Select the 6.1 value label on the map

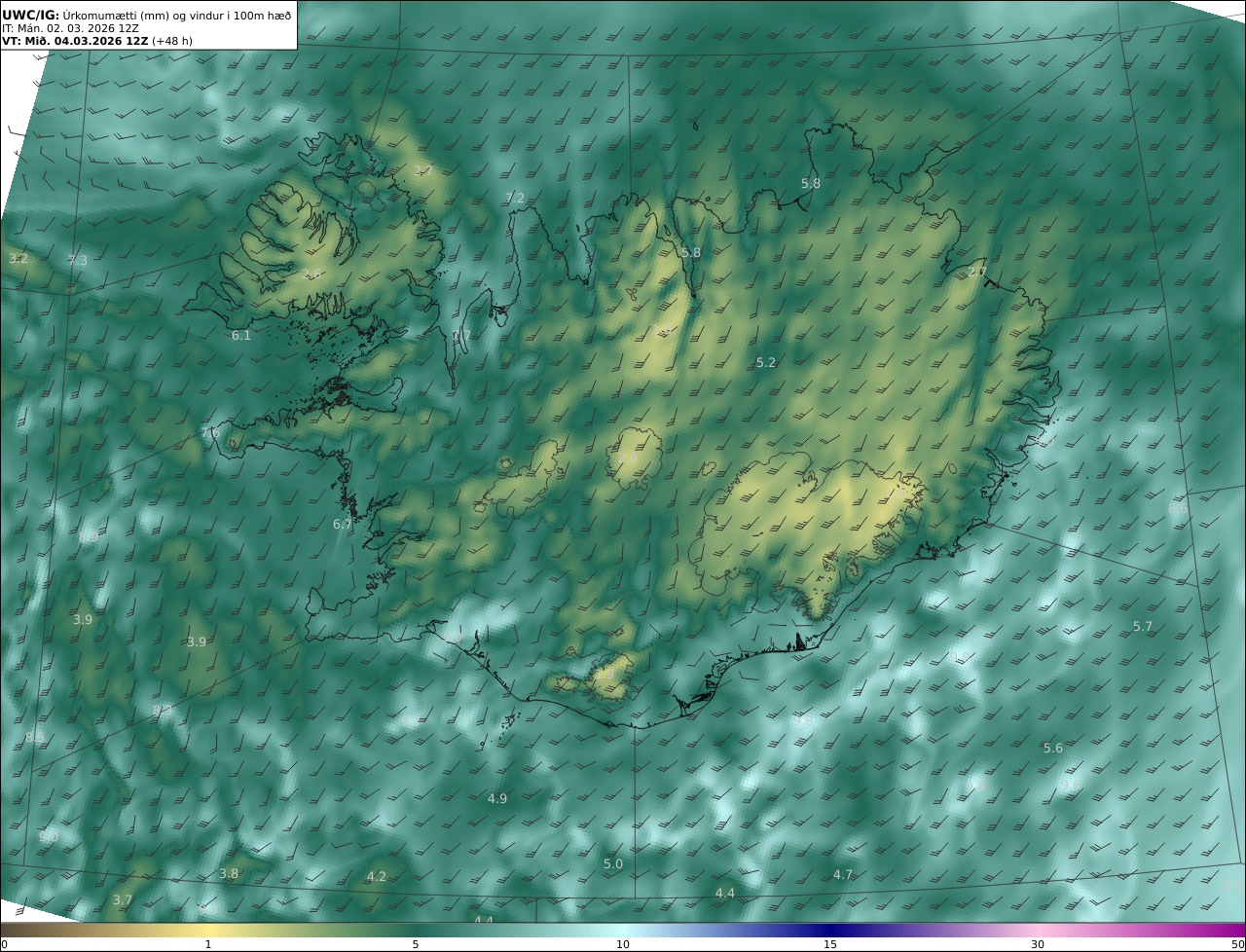coord(240,335)
